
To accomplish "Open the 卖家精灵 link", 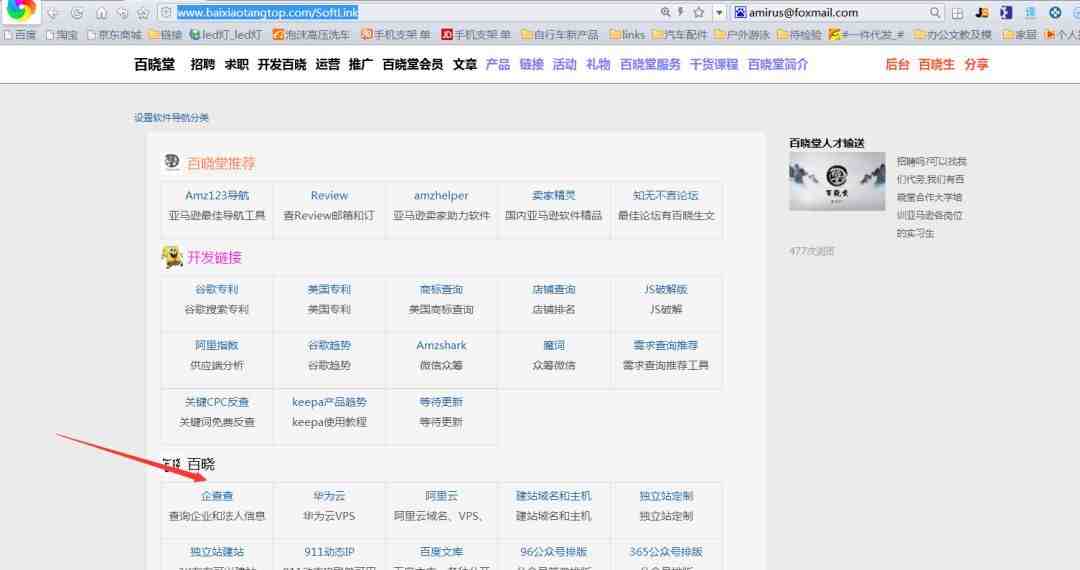I will (554, 196).
